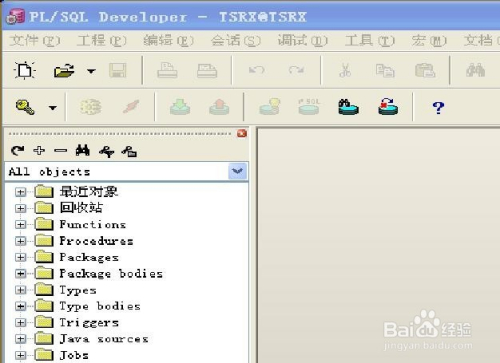500x363 pixels.
Task: Open the 宏(M) menu
Action: click(x=429, y=41)
